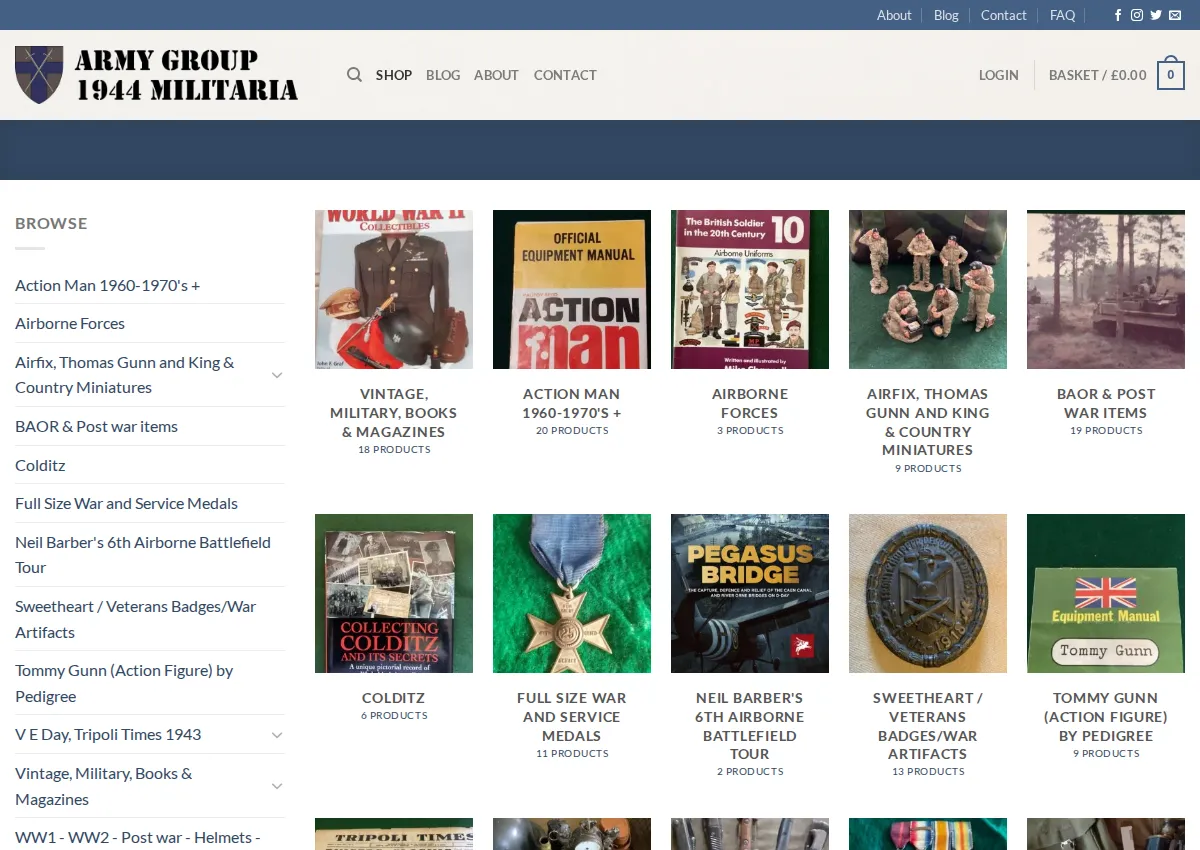Screen dimensions: 1200x850
Task: Open BAOR & POST WAR ITEMS category title
Action: click(x=1106, y=403)
